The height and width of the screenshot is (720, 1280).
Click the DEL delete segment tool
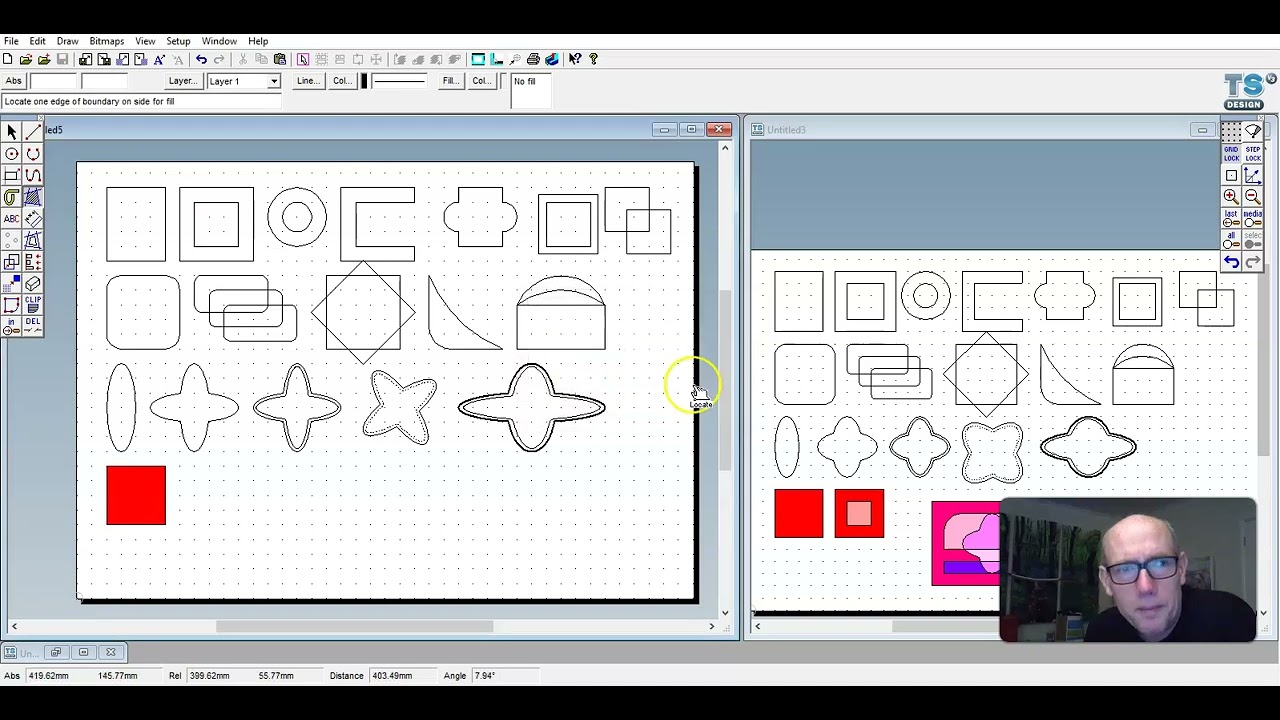33,326
